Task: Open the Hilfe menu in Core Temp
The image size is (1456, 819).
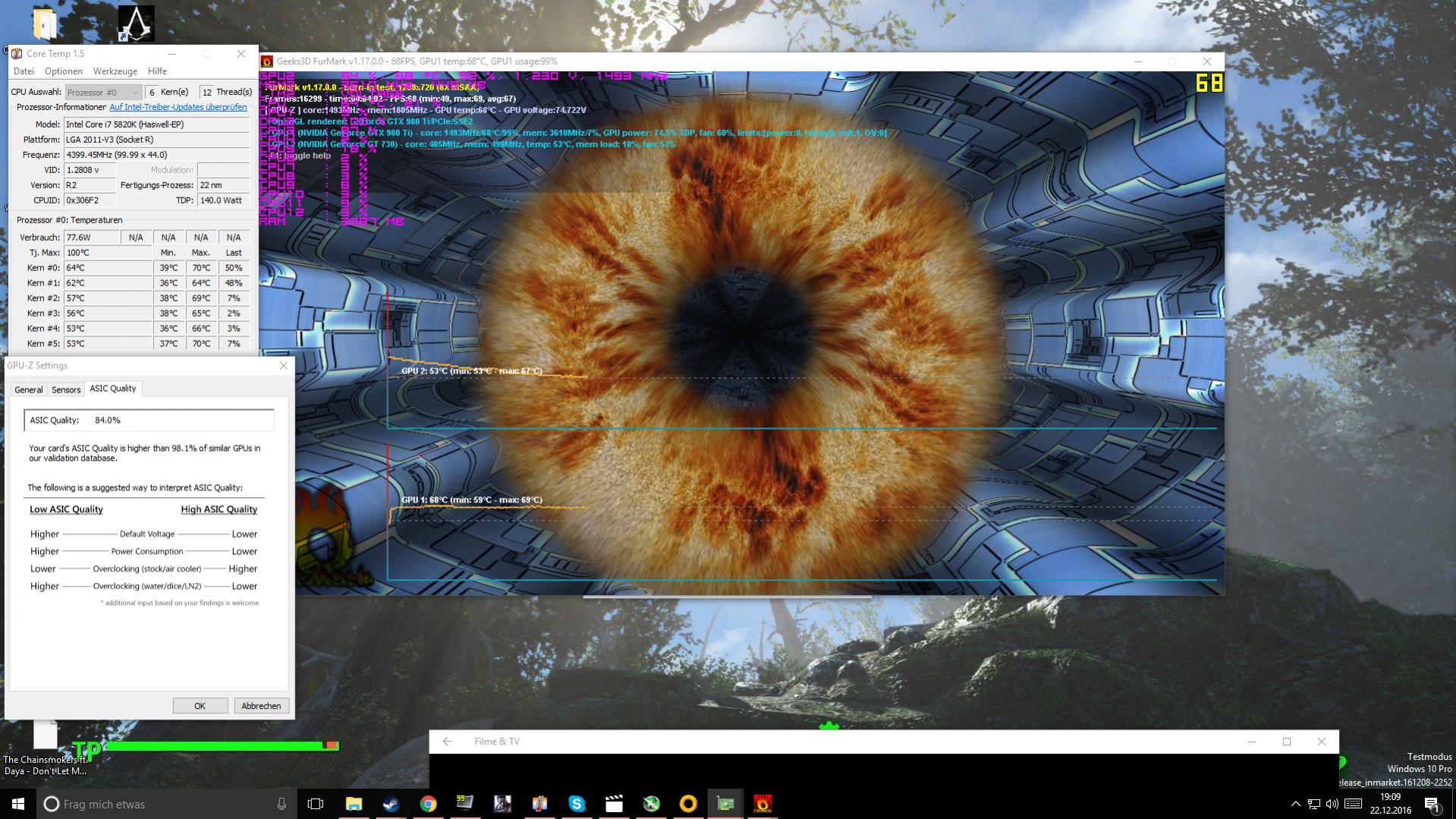Action: click(157, 71)
